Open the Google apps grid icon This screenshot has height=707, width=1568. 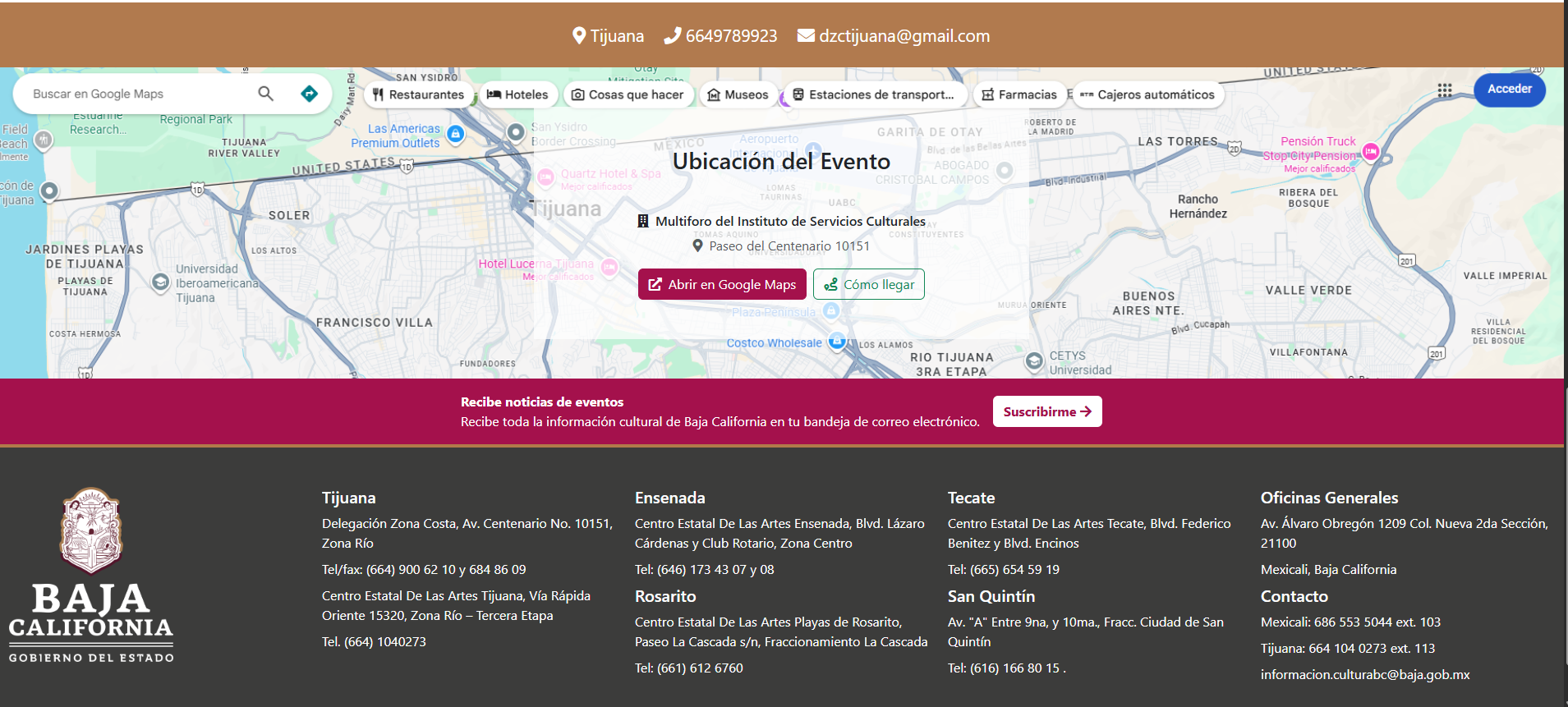(1445, 90)
